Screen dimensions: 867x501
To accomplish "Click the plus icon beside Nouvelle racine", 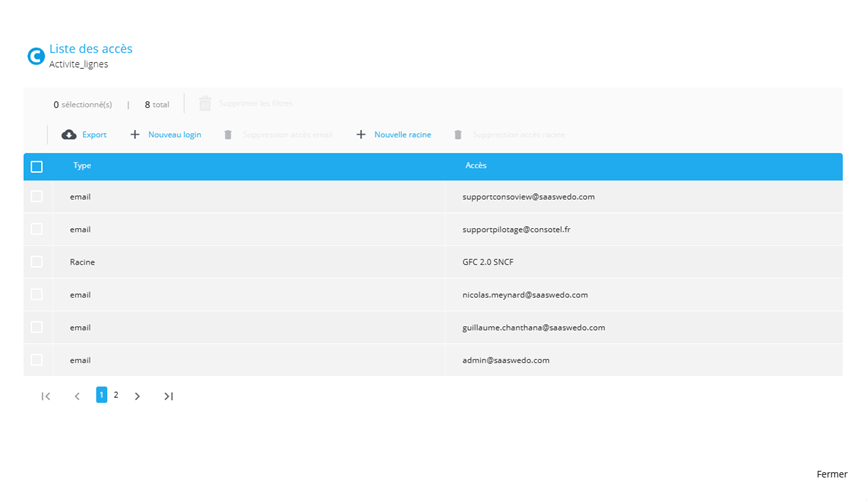I will (361, 134).
